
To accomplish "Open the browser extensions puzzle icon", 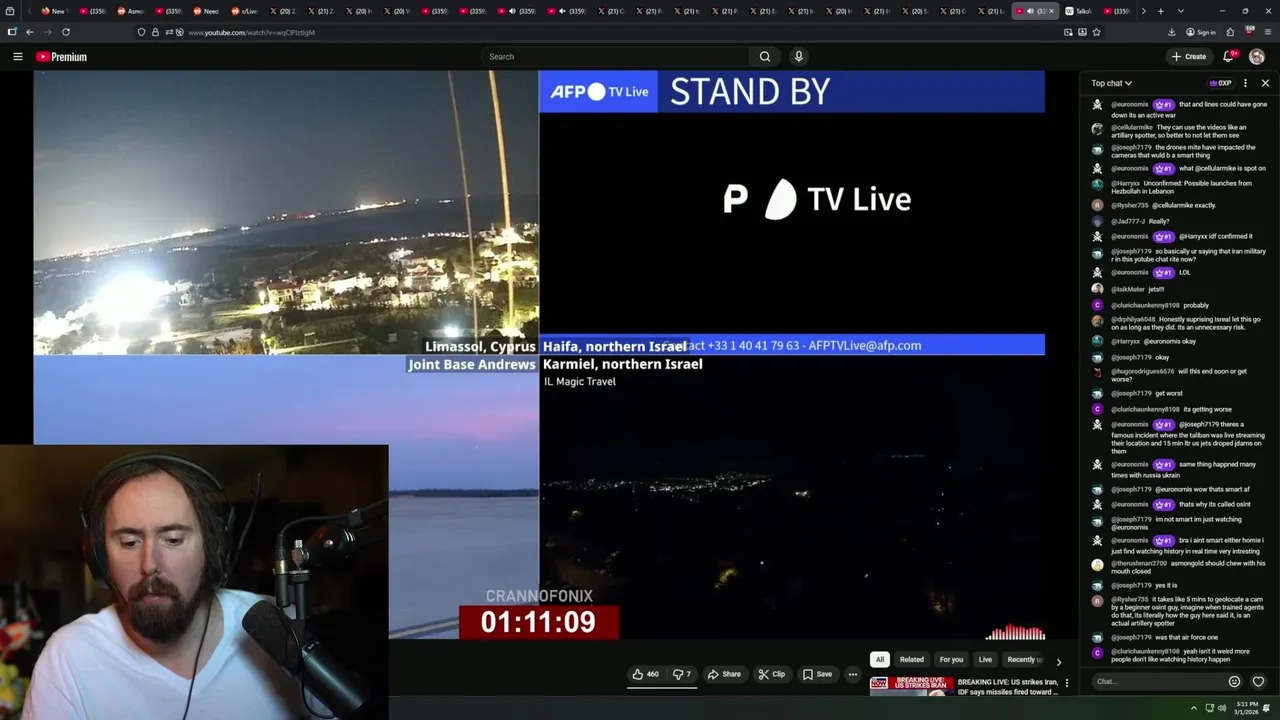I will [x=1230, y=32].
